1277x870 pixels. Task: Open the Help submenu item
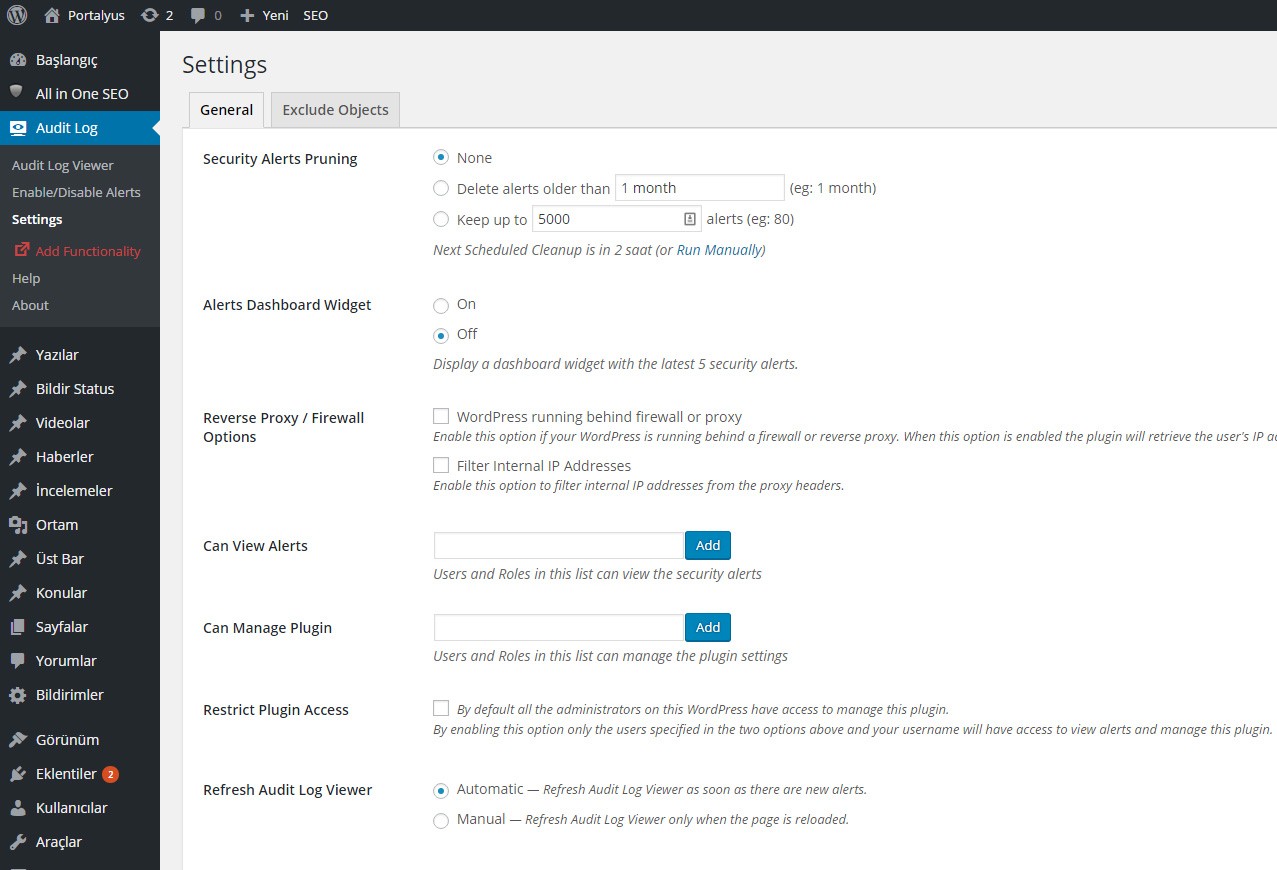26,278
